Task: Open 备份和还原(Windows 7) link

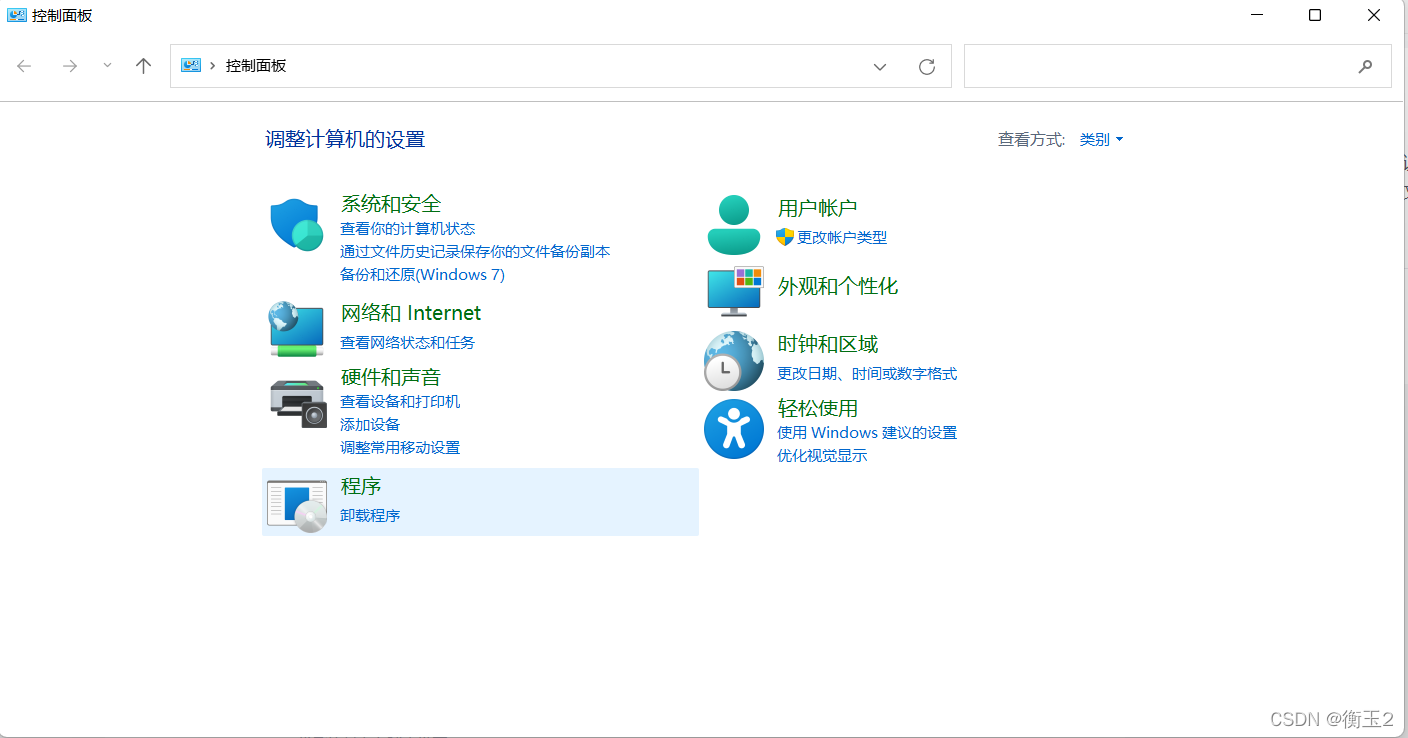Action: tap(422, 274)
